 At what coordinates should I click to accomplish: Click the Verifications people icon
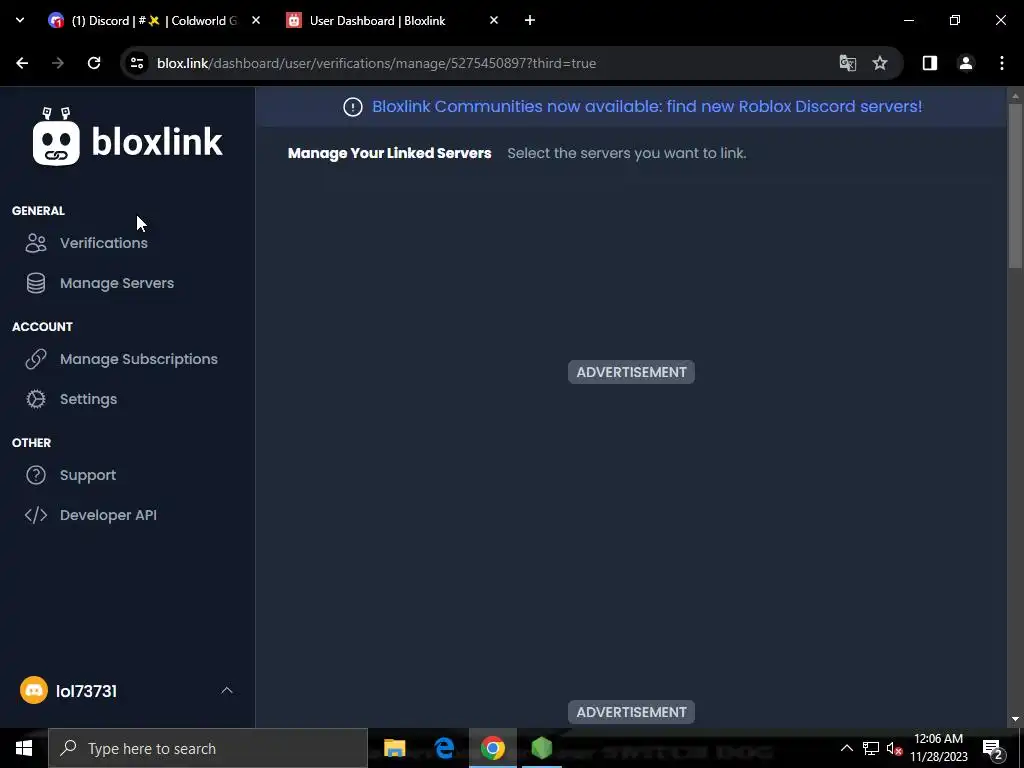[x=36, y=243]
